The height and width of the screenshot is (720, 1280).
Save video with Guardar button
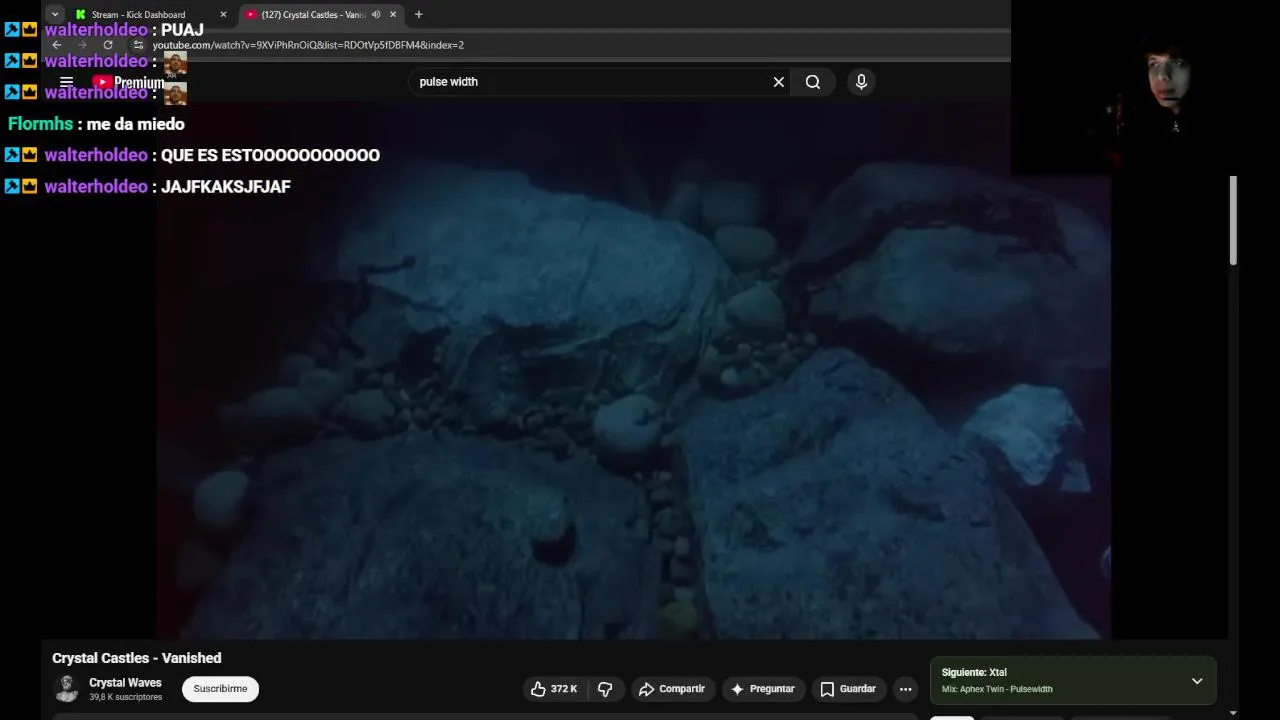click(x=848, y=689)
